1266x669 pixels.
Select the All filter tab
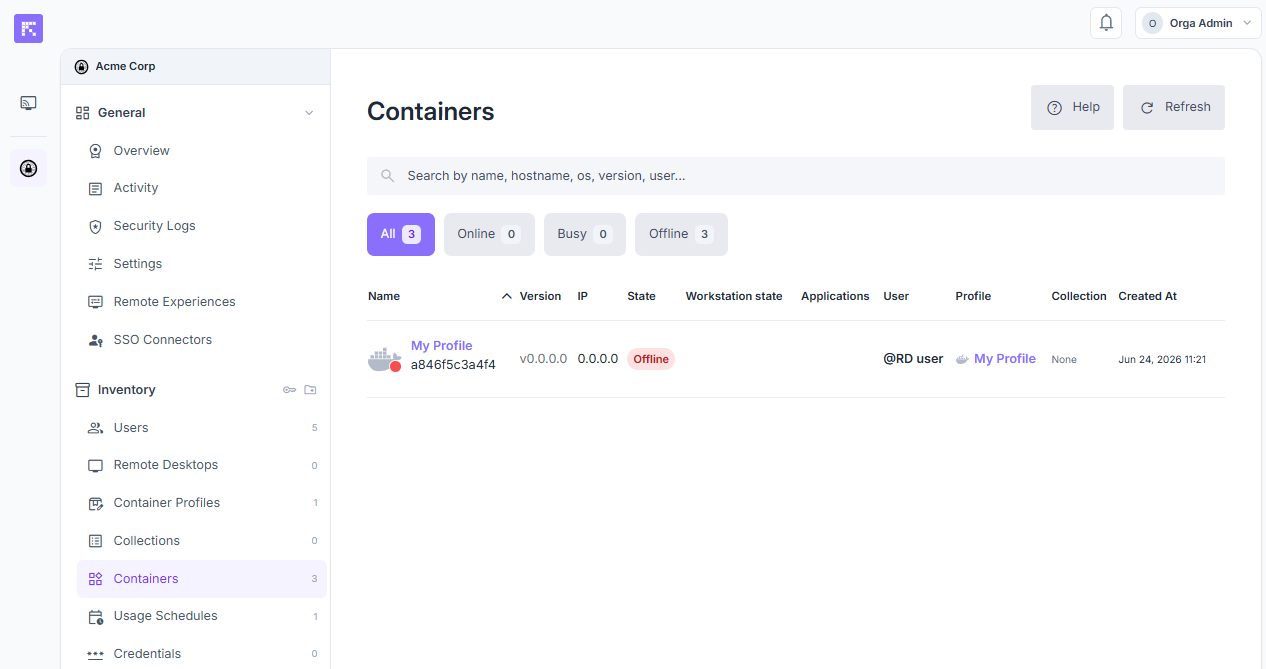click(x=401, y=234)
